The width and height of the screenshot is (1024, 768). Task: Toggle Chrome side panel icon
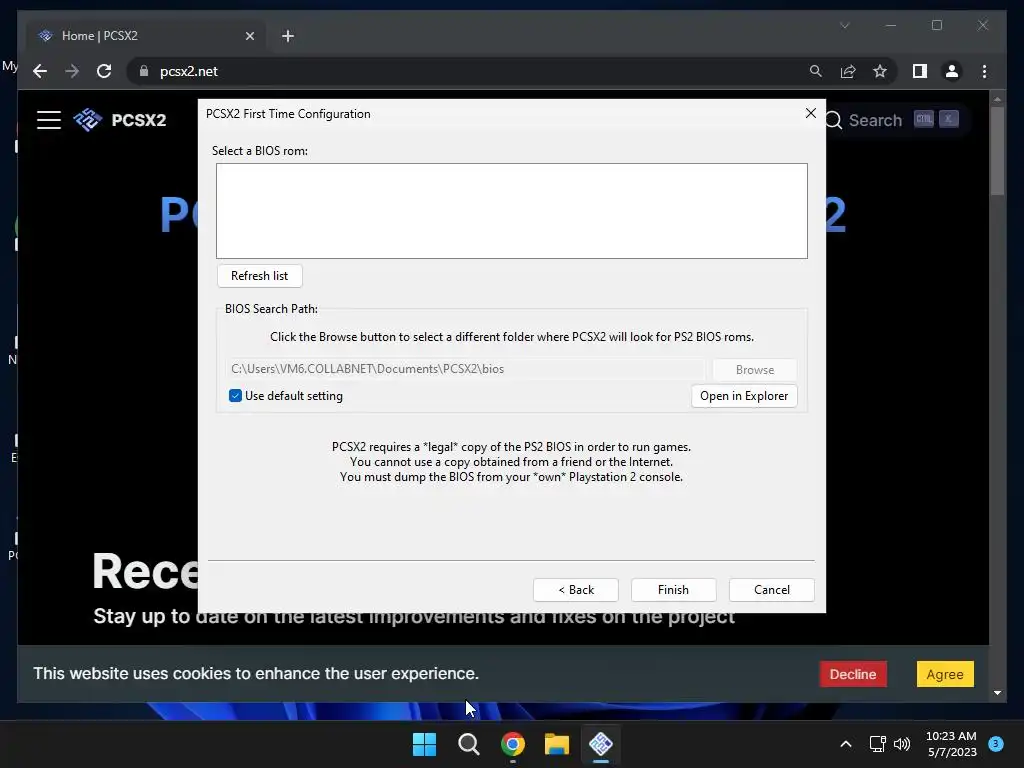pos(920,71)
